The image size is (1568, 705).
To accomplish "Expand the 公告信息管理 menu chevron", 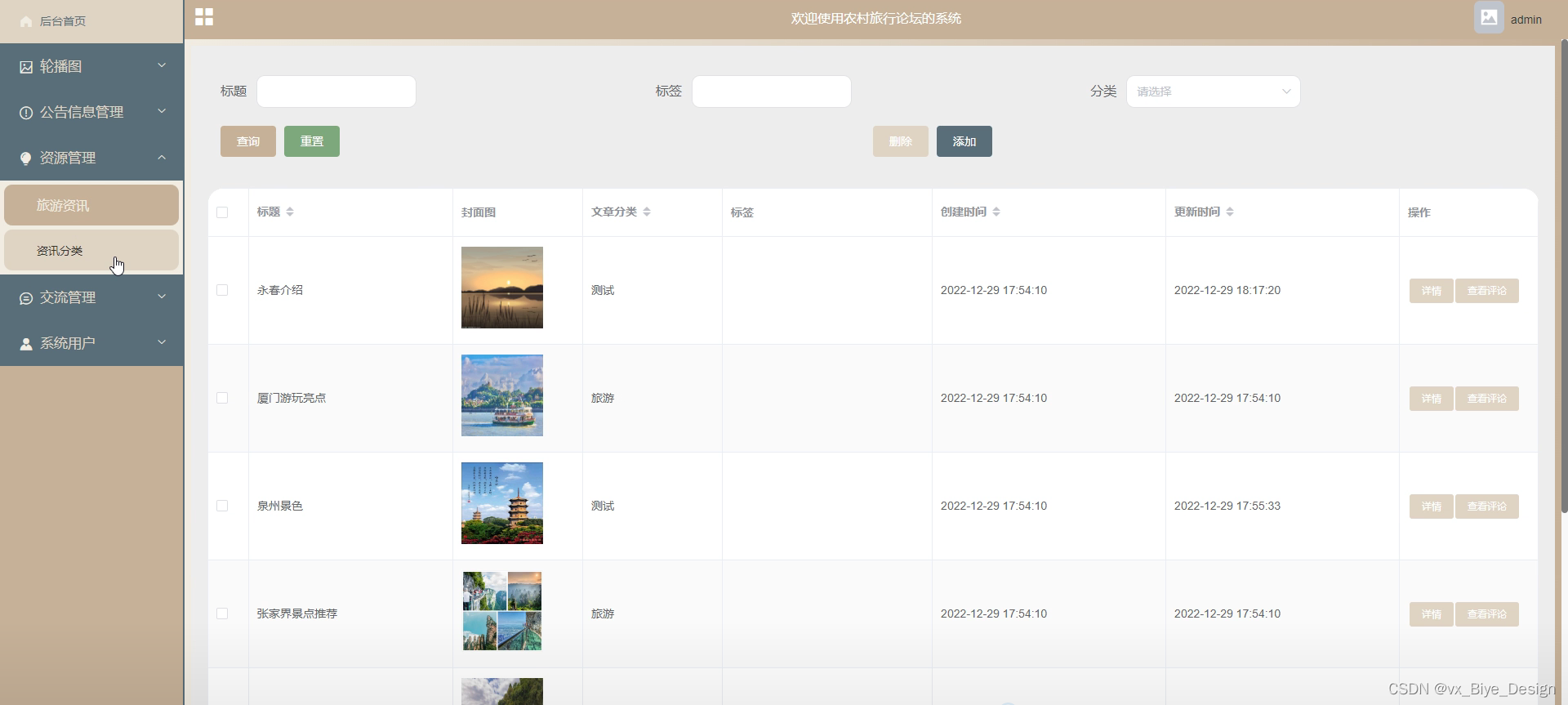I will (x=162, y=111).
